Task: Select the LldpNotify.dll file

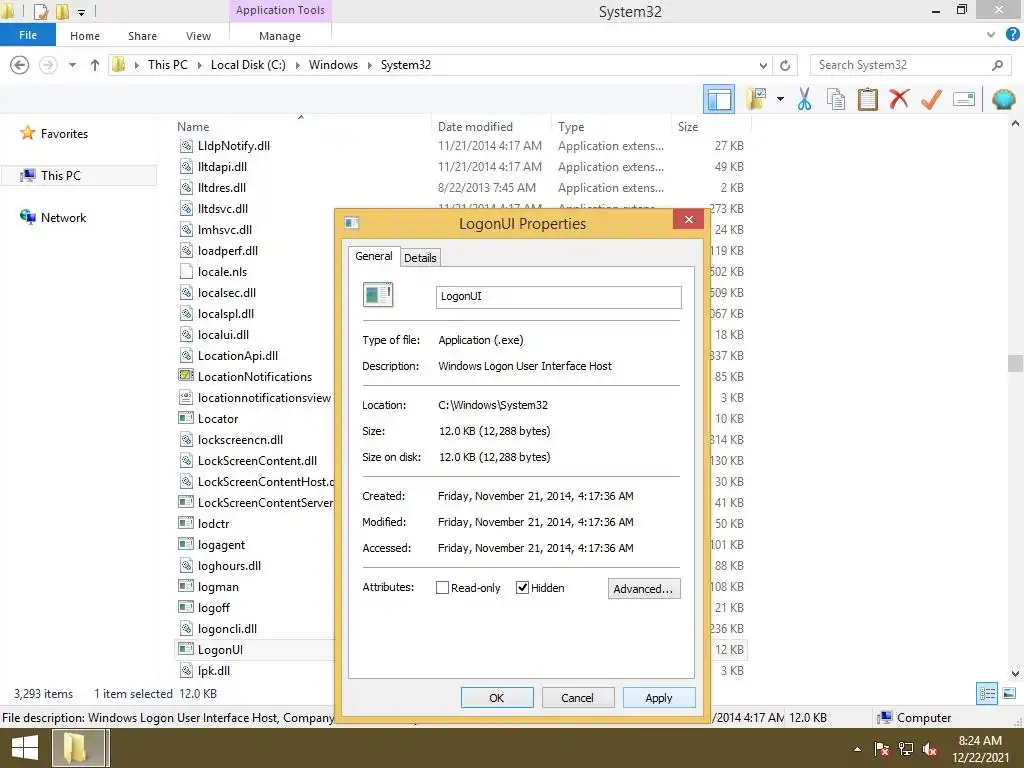Action: tap(234, 146)
